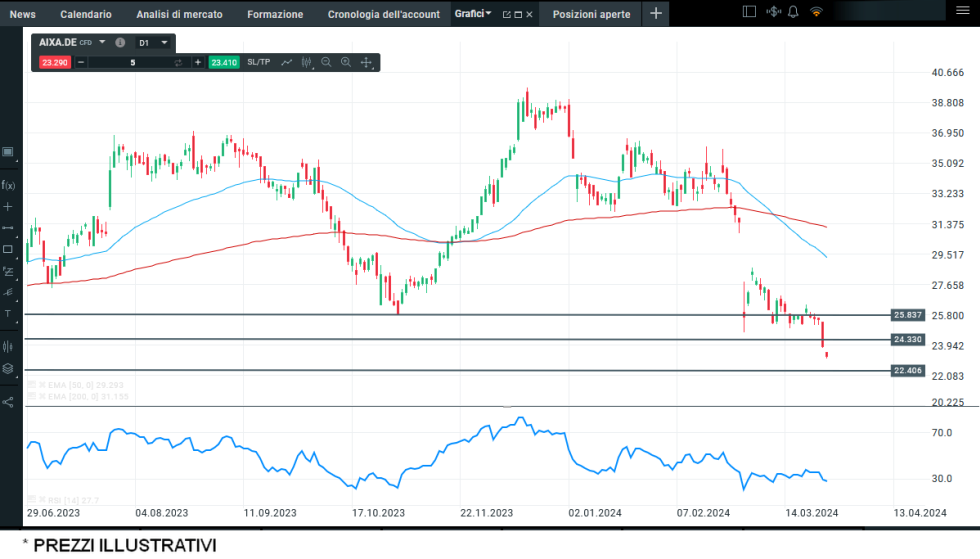
Task: Zoom in the chart
Action: [346, 63]
